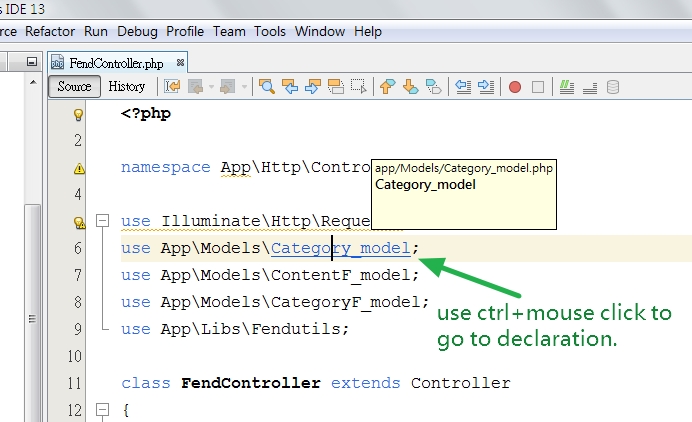Stop macro recording square
Screen dimensions: 692x422
538,87
